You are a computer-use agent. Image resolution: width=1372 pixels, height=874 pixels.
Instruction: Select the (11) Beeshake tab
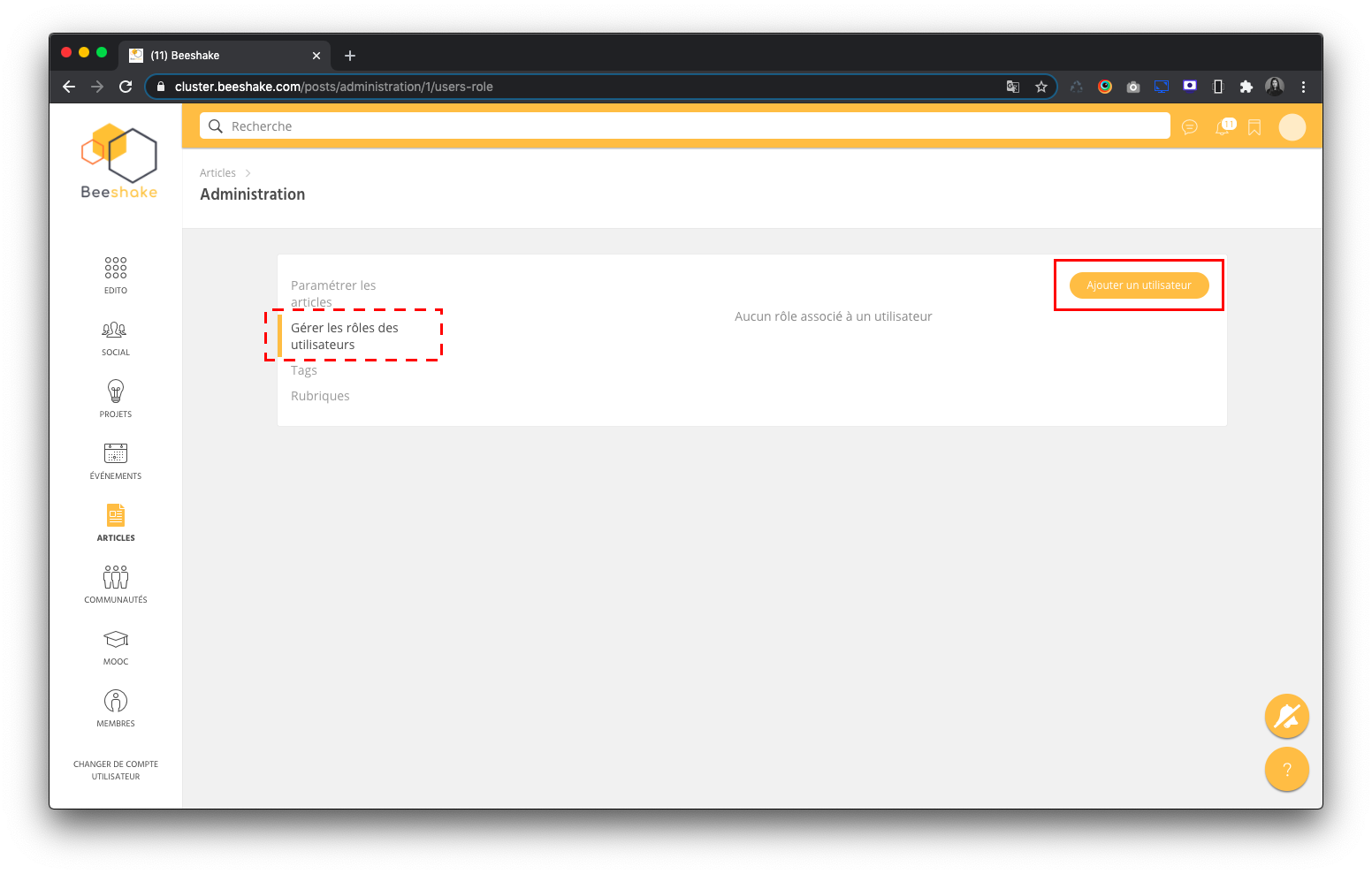click(x=225, y=55)
